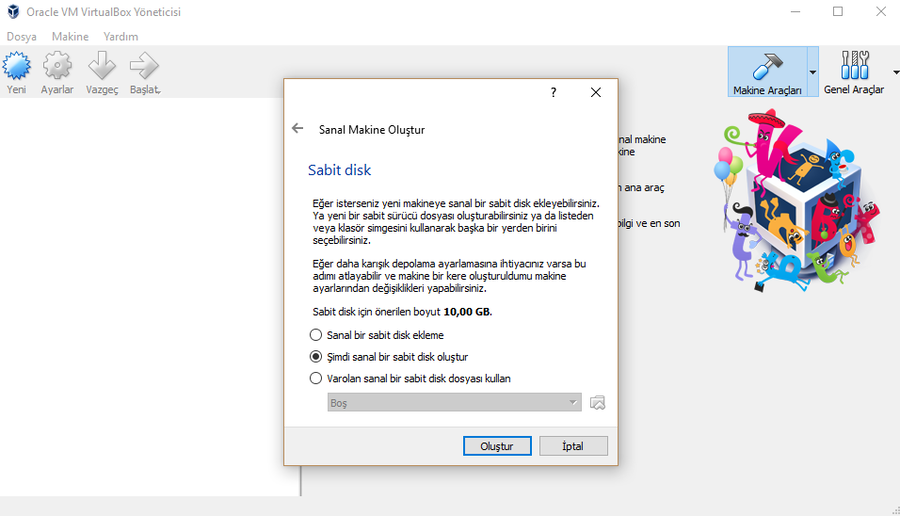Screen dimensions: 900x516
Task: Open Ayarlar settings gear icon
Action: [x=57, y=67]
